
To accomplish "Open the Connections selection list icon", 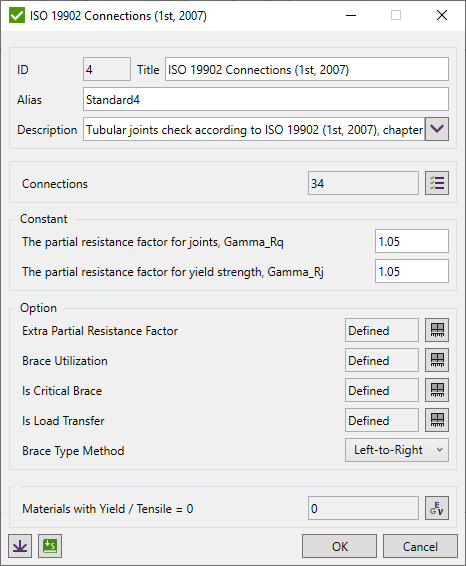I will (x=437, y=183).
